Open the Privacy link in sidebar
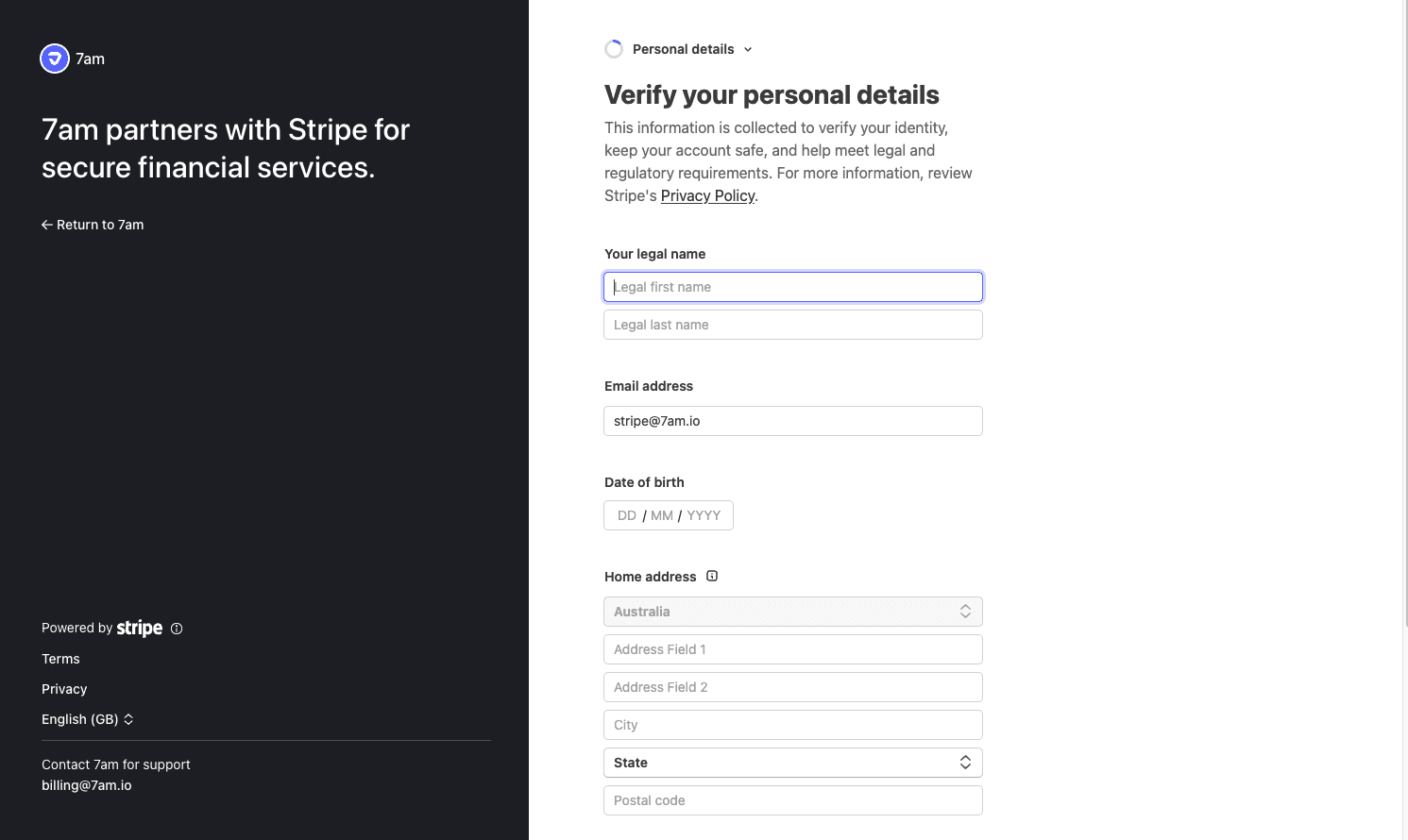The height and width of the screenshot is (840, 1408). pos(64,689)
